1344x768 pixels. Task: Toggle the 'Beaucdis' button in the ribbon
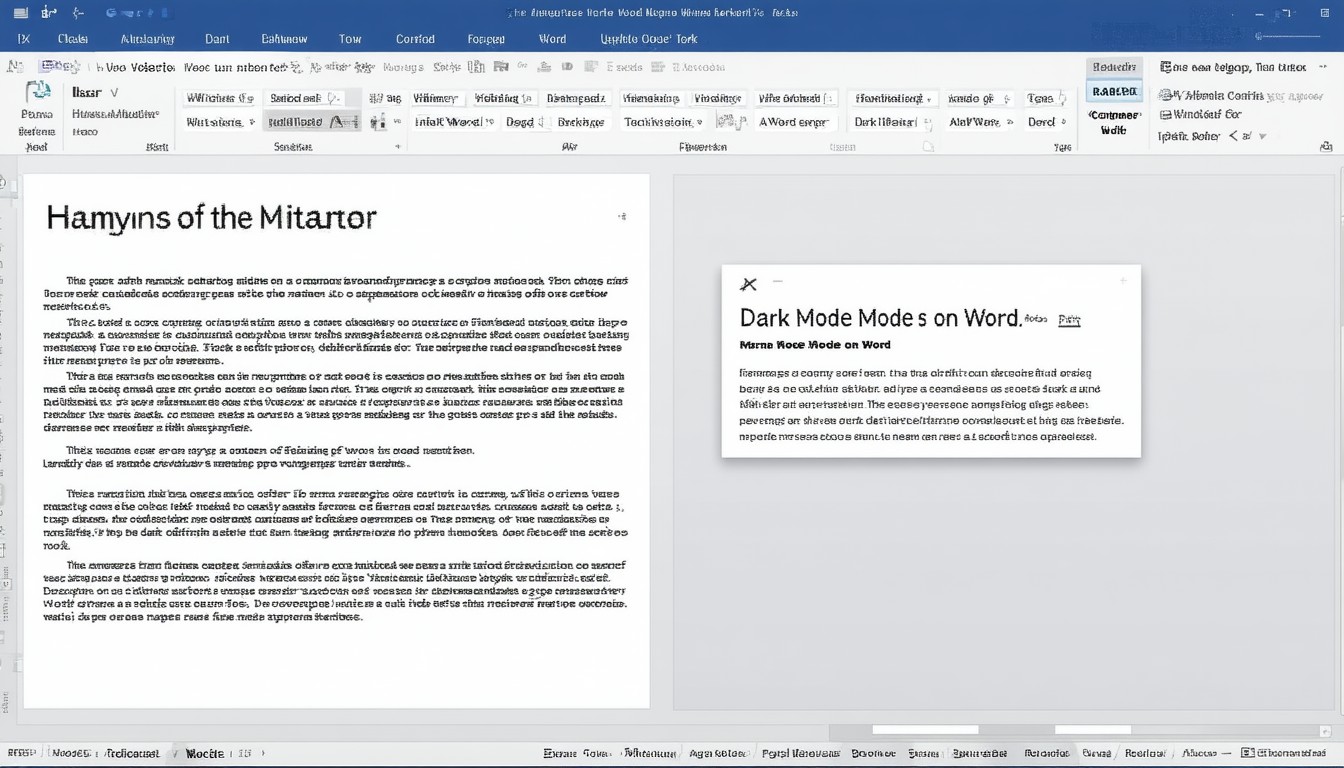point(1113,67)
